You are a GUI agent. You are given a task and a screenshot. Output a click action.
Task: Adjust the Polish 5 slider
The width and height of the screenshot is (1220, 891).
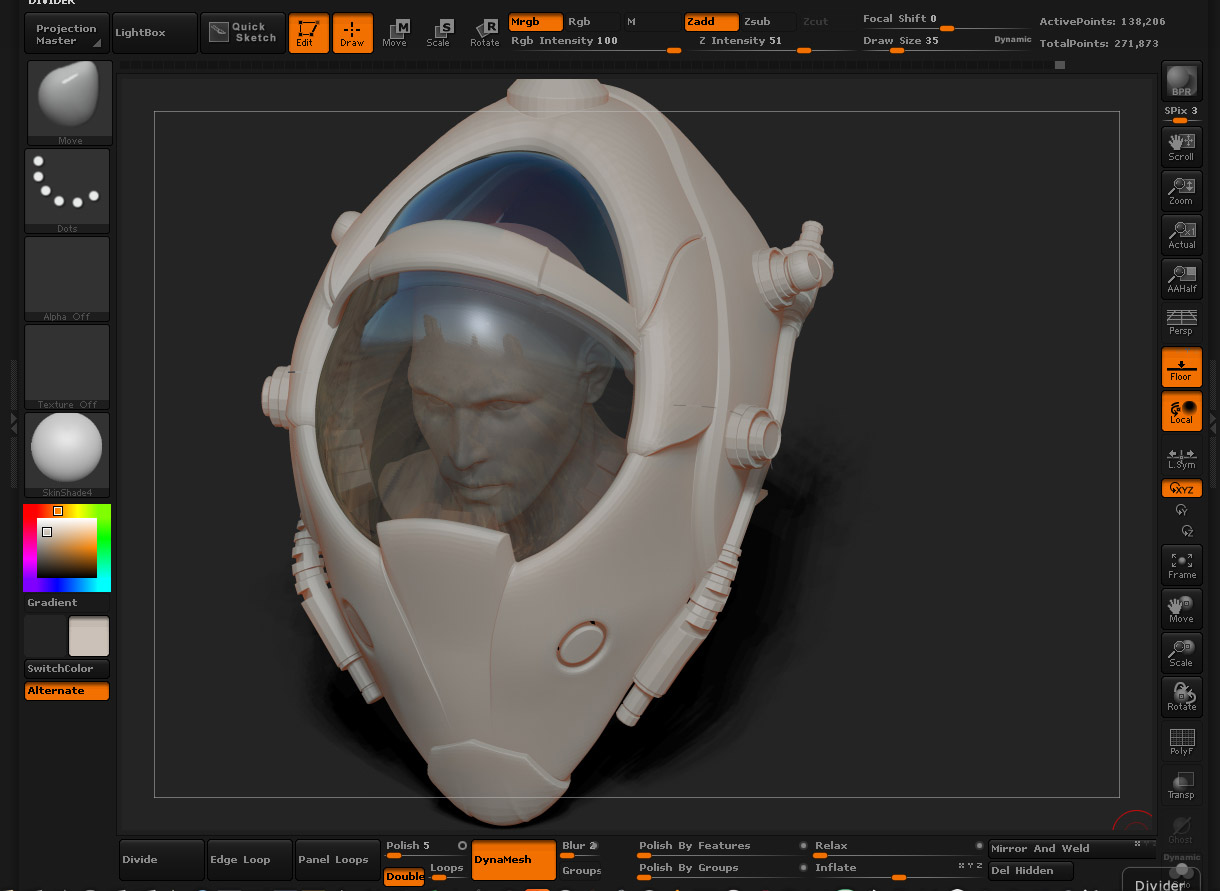click(426, 849)
